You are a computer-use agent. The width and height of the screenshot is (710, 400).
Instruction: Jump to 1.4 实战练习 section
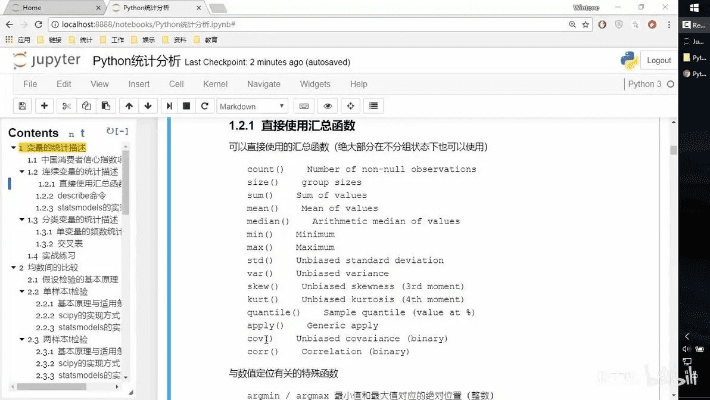[x=51, y=255]
